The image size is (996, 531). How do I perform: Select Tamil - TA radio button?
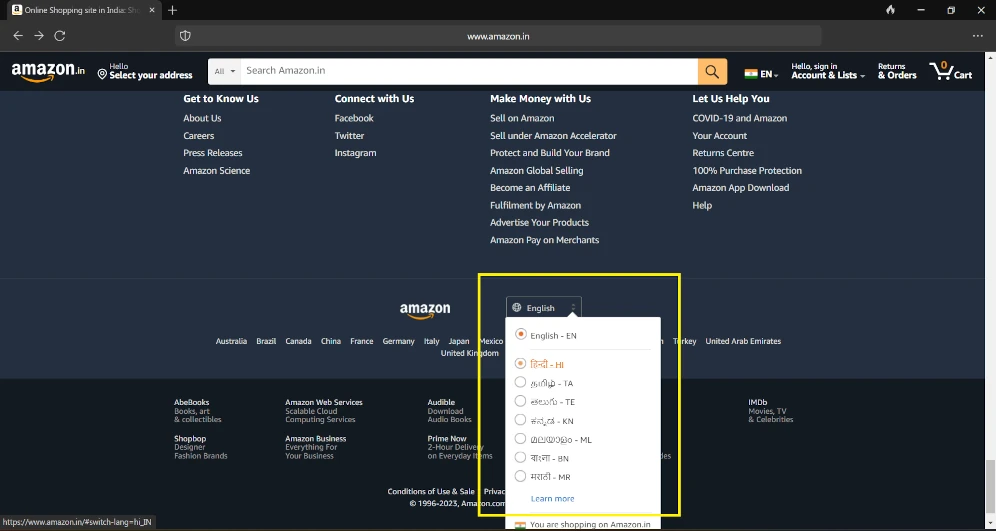tap(520, 382)
